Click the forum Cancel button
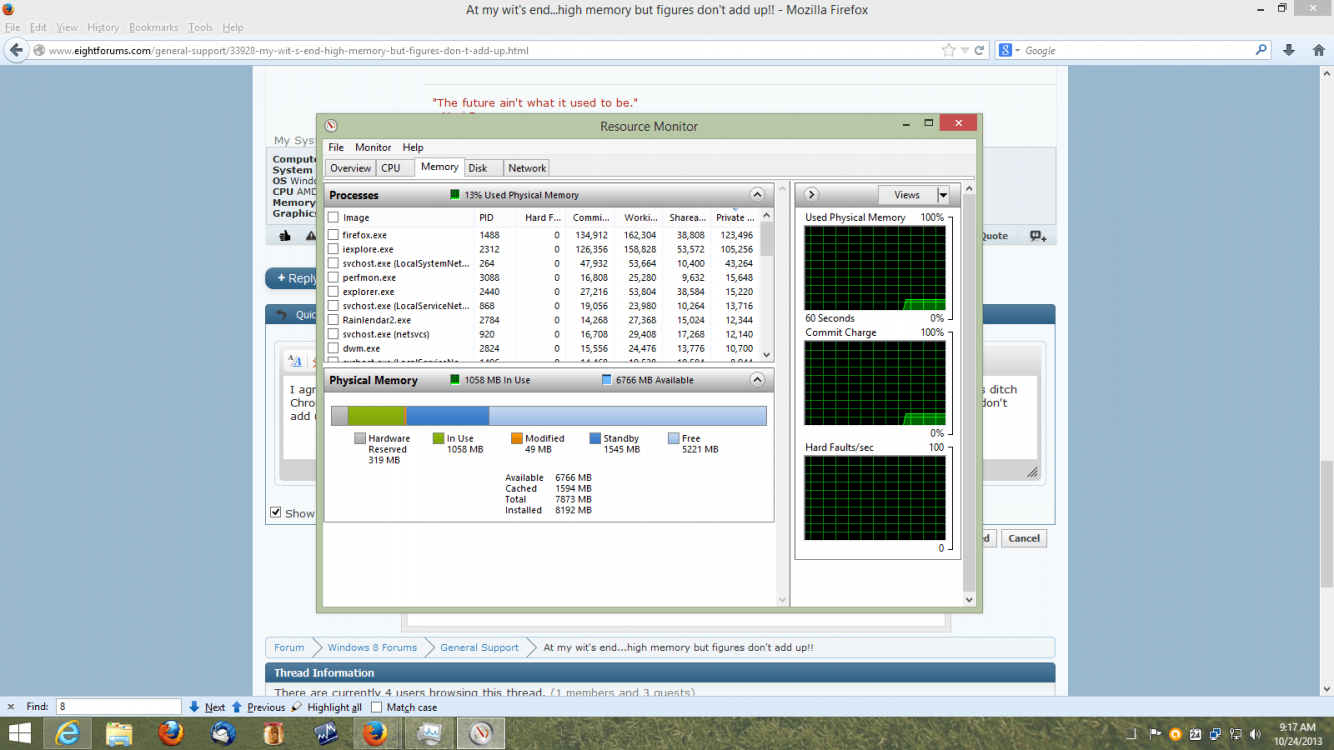1334x750 pixels. click(1024, 538)
